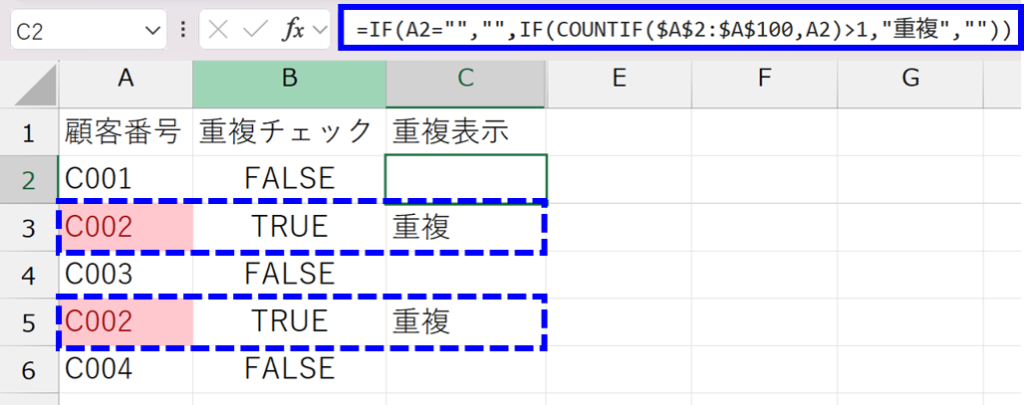Open the Insert Function fx icon
The width and height of the screenshot is (1024, 405).
(293, 30)
